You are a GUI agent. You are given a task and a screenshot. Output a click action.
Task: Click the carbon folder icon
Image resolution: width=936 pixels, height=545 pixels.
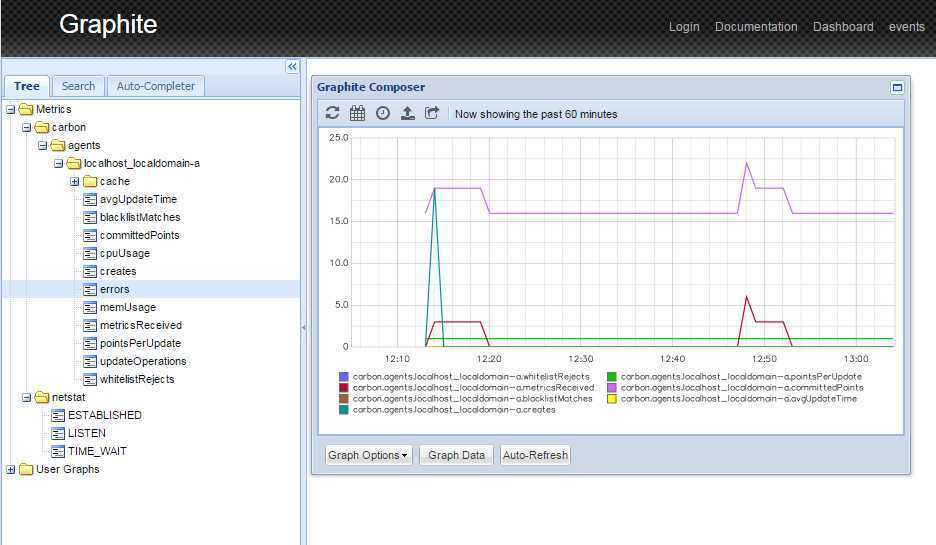tap(42, 127)
